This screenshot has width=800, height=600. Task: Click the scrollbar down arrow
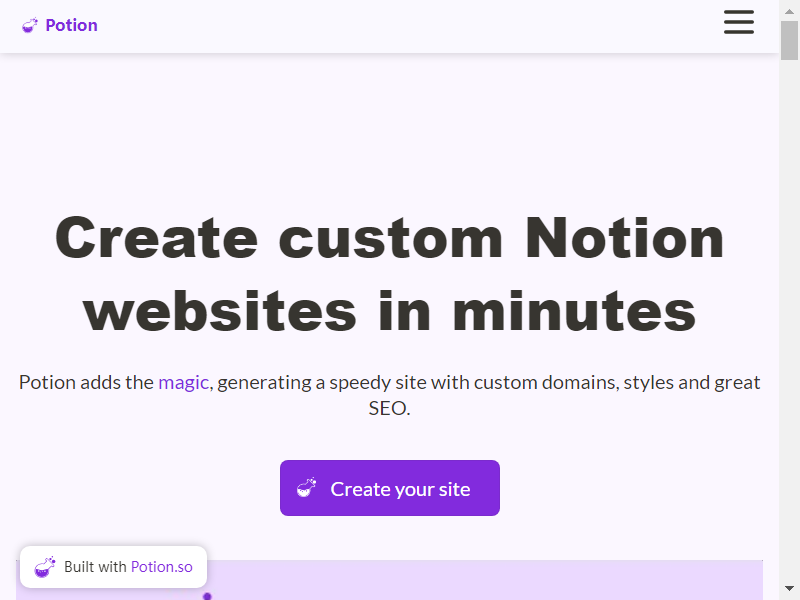click(789, 589)
